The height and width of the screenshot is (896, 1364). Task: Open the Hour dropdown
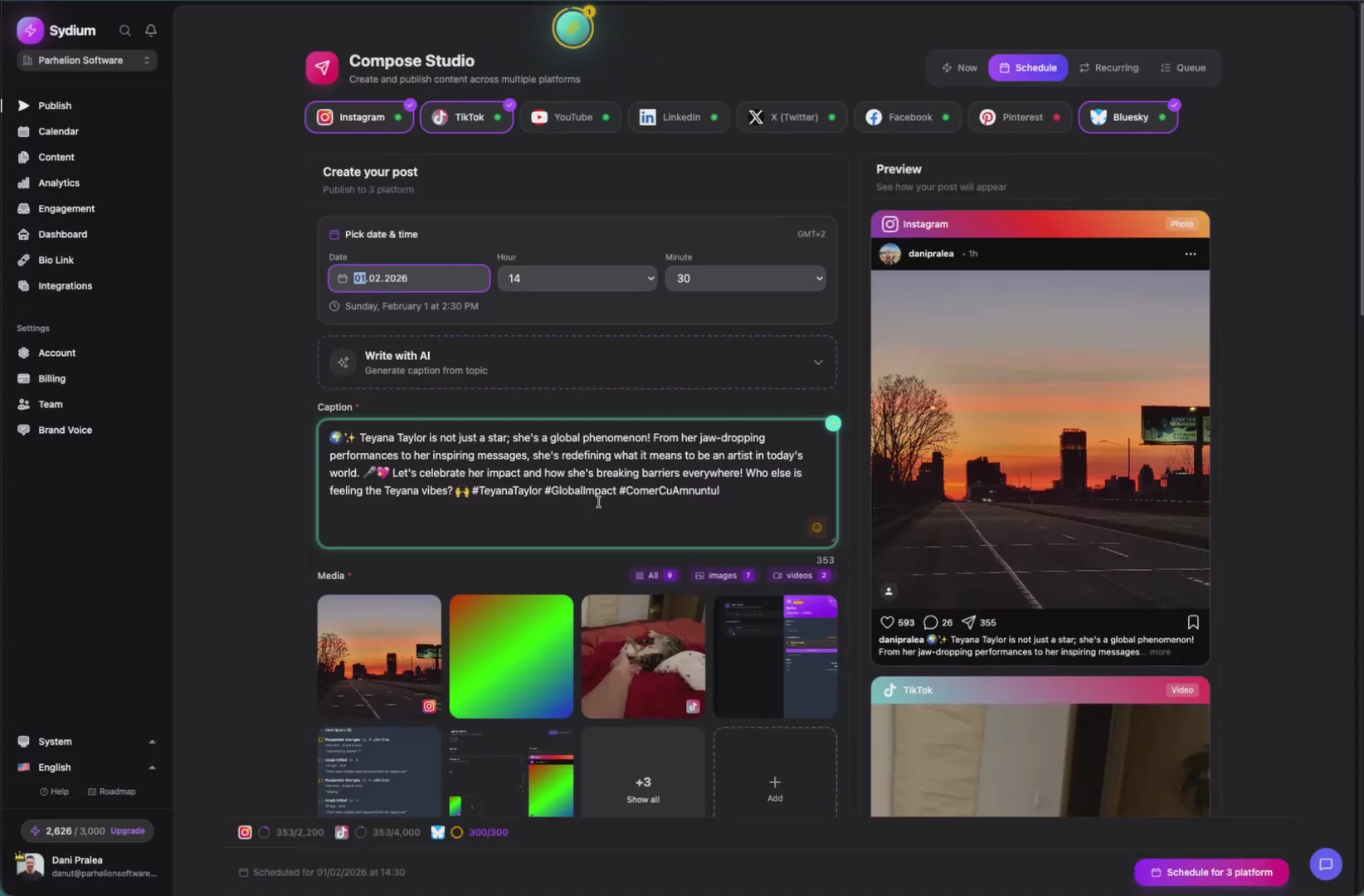[577, 278]
